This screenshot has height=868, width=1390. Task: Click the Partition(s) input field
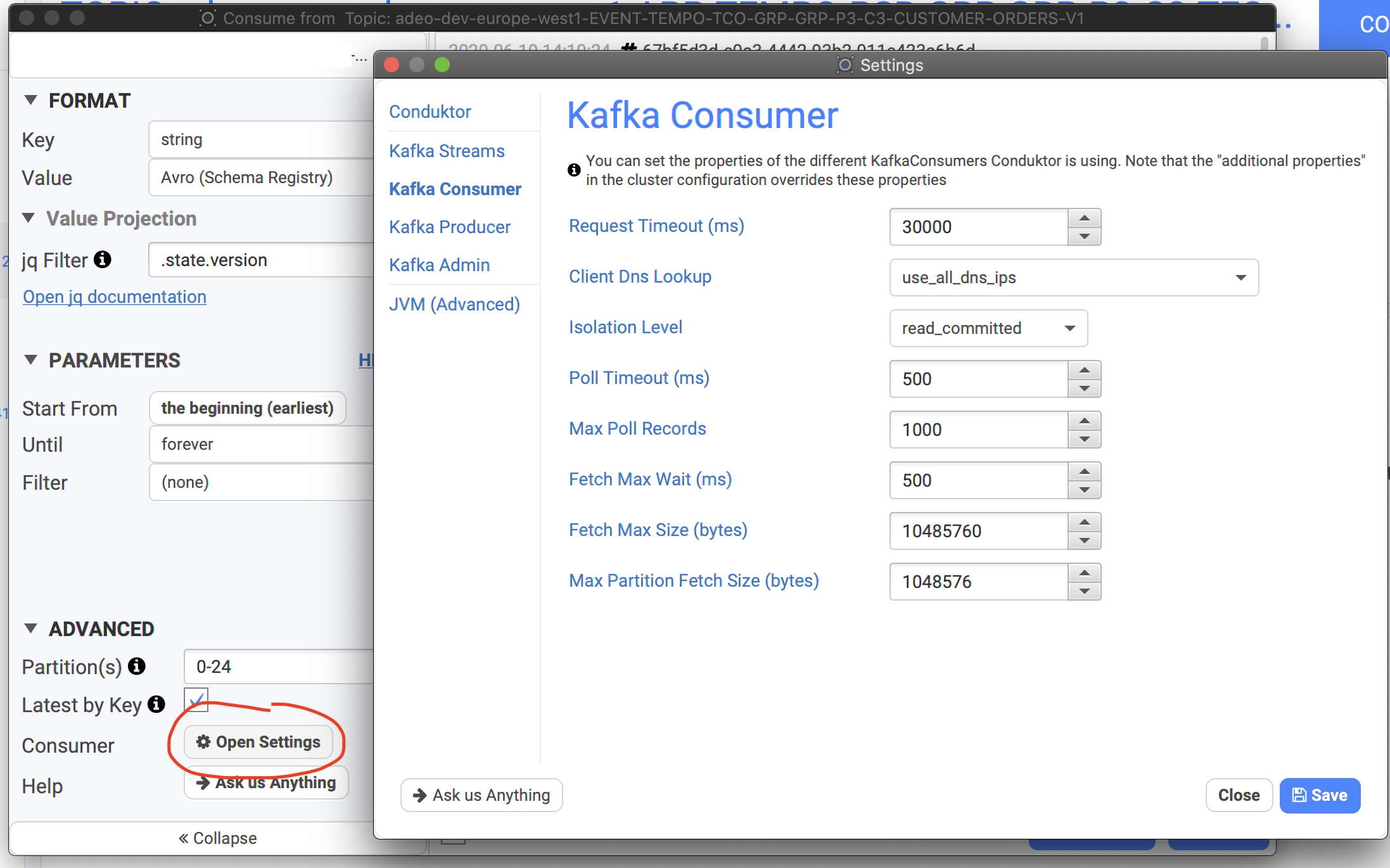(279, 667)
